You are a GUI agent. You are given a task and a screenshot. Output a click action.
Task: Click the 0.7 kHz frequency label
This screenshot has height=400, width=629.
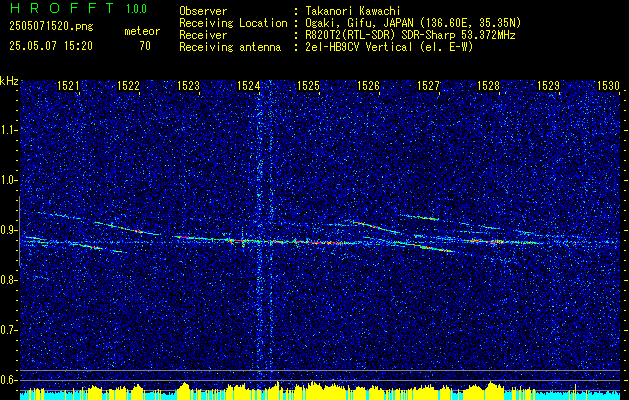[x=8, y=330]
